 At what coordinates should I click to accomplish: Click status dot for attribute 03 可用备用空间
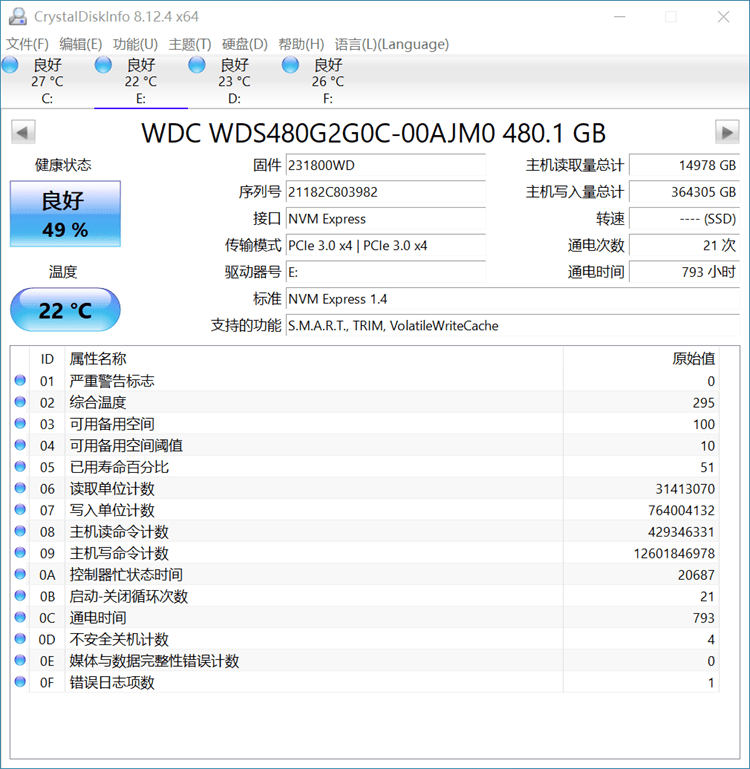[20, 423]
